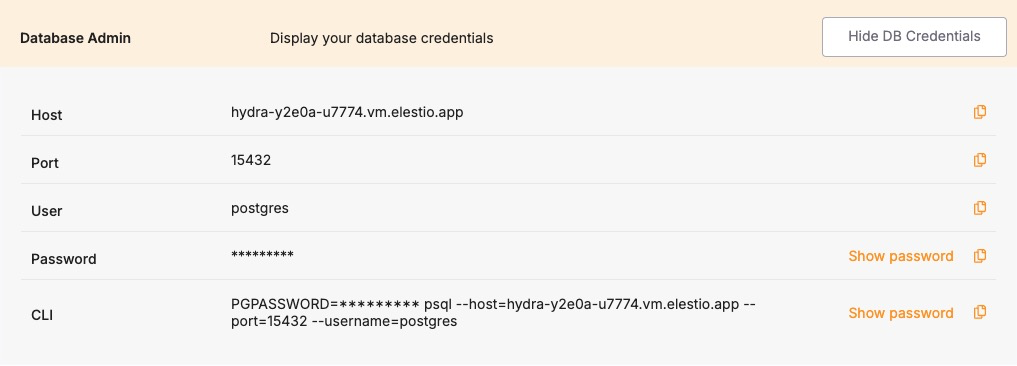Click the Password row label
The height and width of the screenshot is (366, 1017).
(x=64, y=259)
